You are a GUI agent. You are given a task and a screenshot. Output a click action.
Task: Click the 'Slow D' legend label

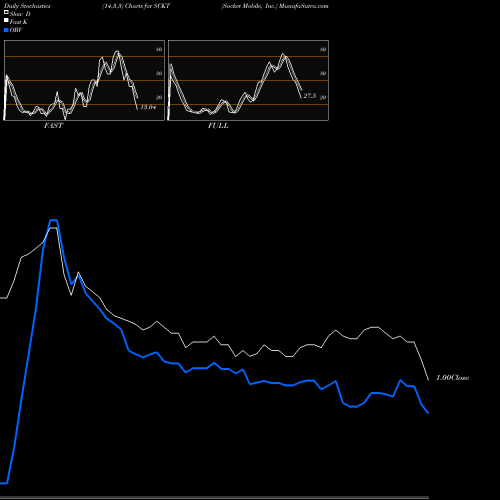point(20,14)
